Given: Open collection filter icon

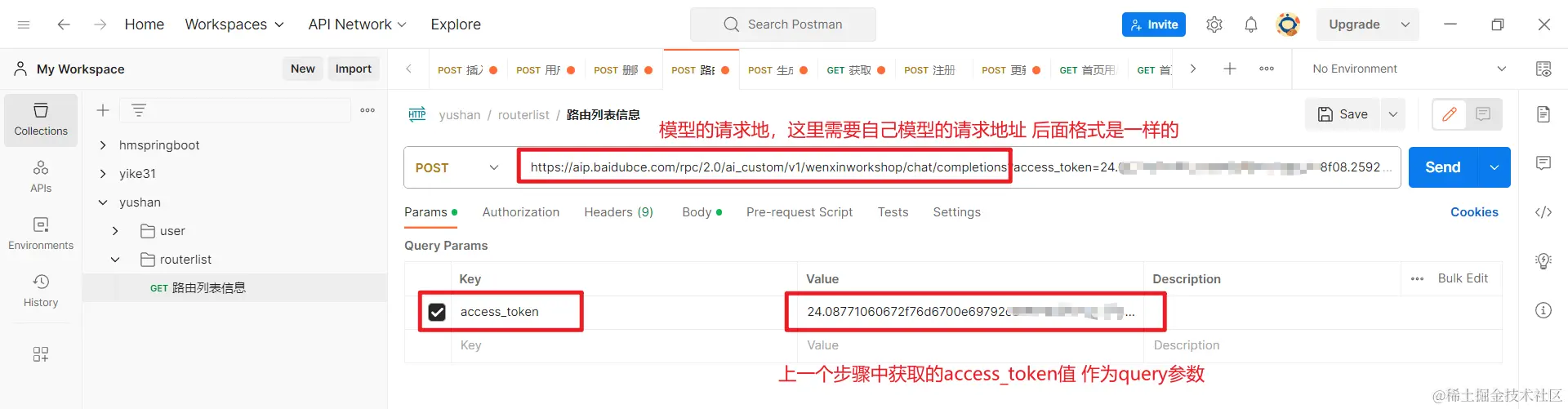Looking at the screenshot, I should (x=139, y=110).
